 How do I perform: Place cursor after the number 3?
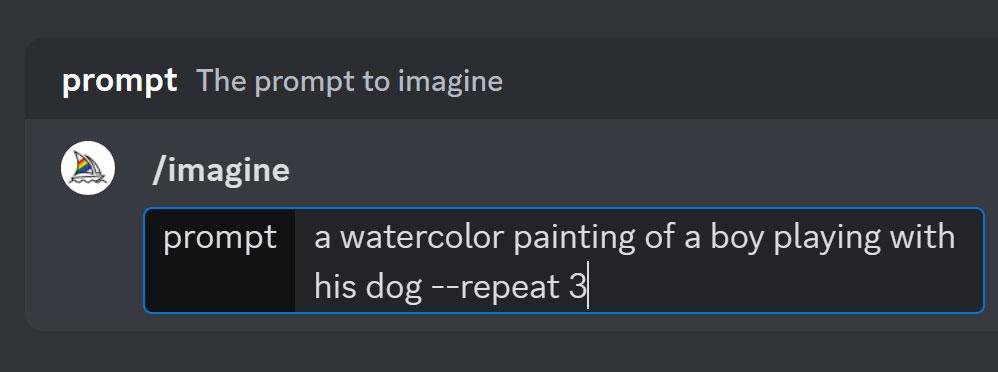click(587, 288)
